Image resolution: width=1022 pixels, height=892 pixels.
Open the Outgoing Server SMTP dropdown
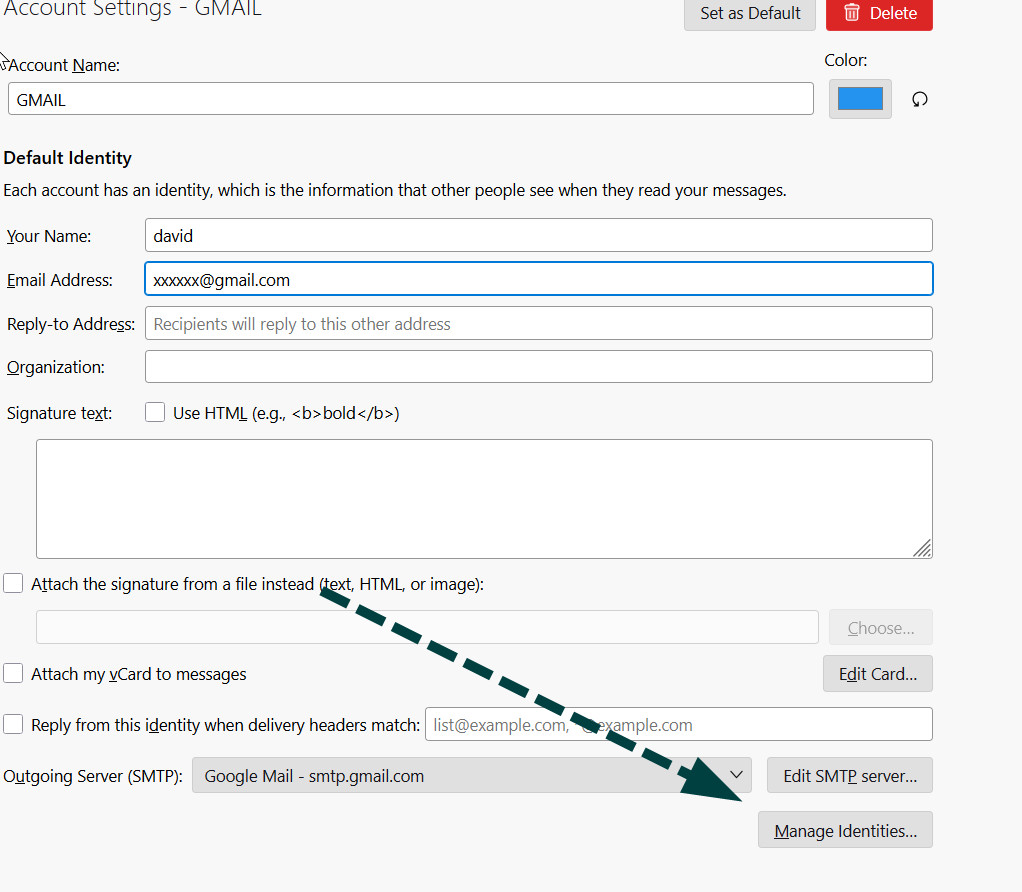click(471, 776)
